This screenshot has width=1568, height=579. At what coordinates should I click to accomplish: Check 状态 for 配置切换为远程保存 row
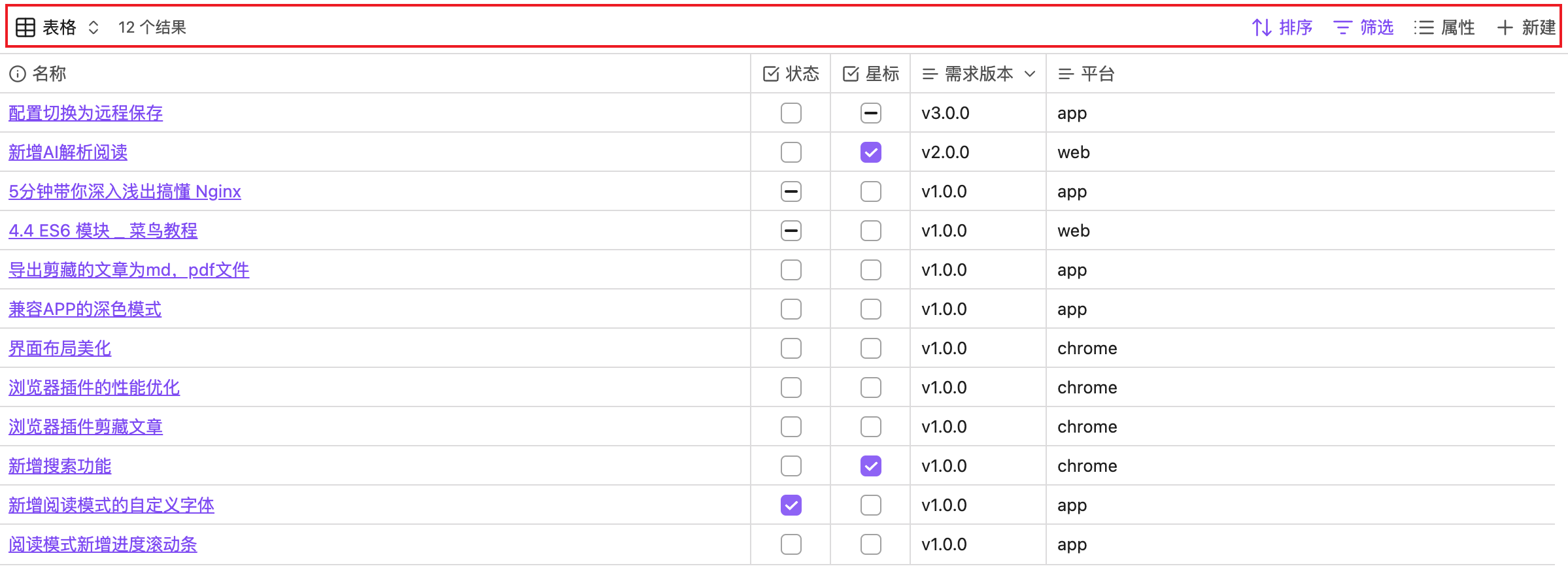click(x=791, y=113)
